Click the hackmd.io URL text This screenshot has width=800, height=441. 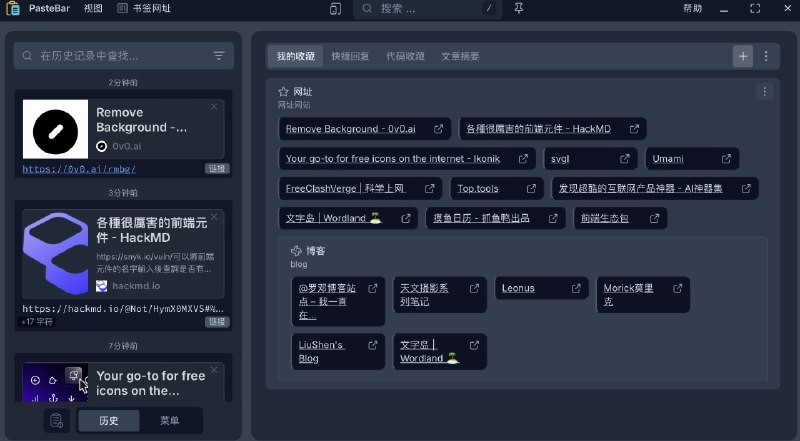pos(123,309)
